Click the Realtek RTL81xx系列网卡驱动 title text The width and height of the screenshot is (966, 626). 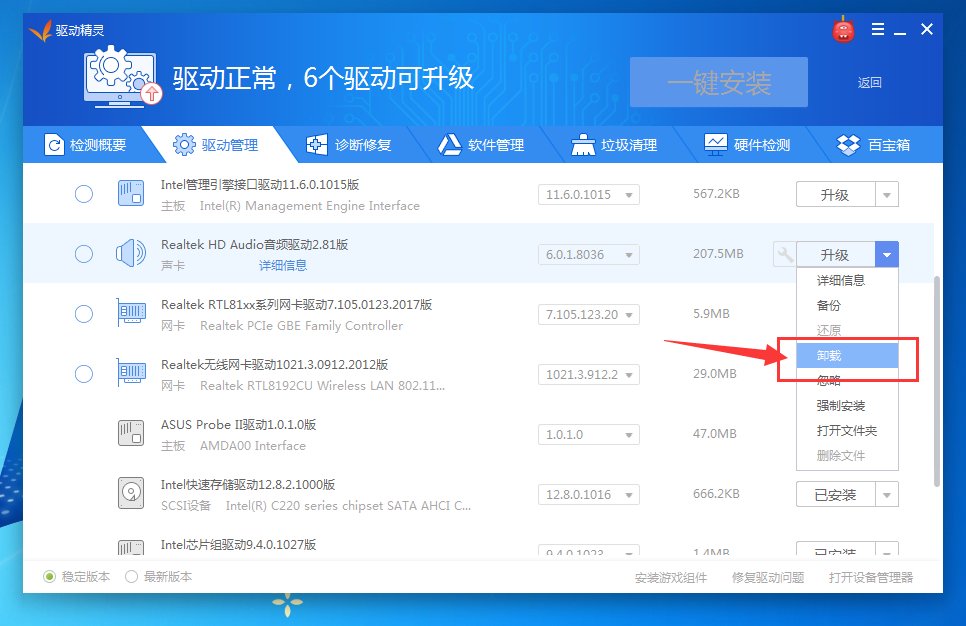(x=296, y=305)
